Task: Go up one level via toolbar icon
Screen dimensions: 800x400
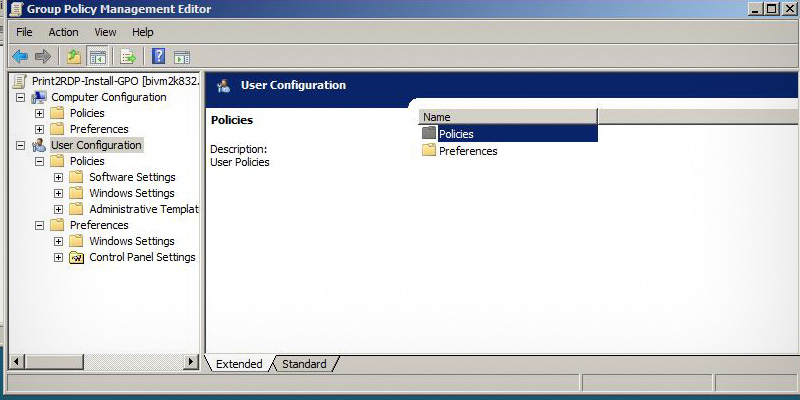Action: pyautogui.click(x=73, y=56)
